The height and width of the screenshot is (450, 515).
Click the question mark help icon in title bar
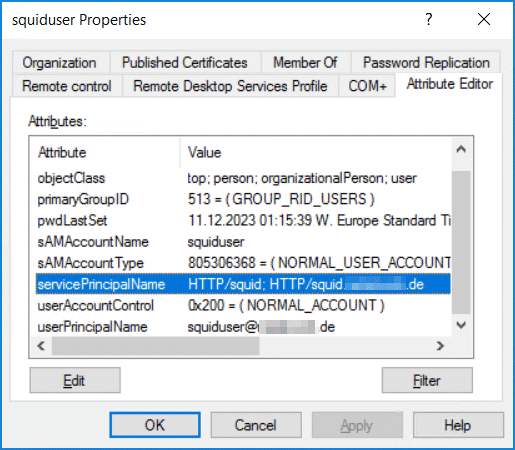(x=429, y=19)
